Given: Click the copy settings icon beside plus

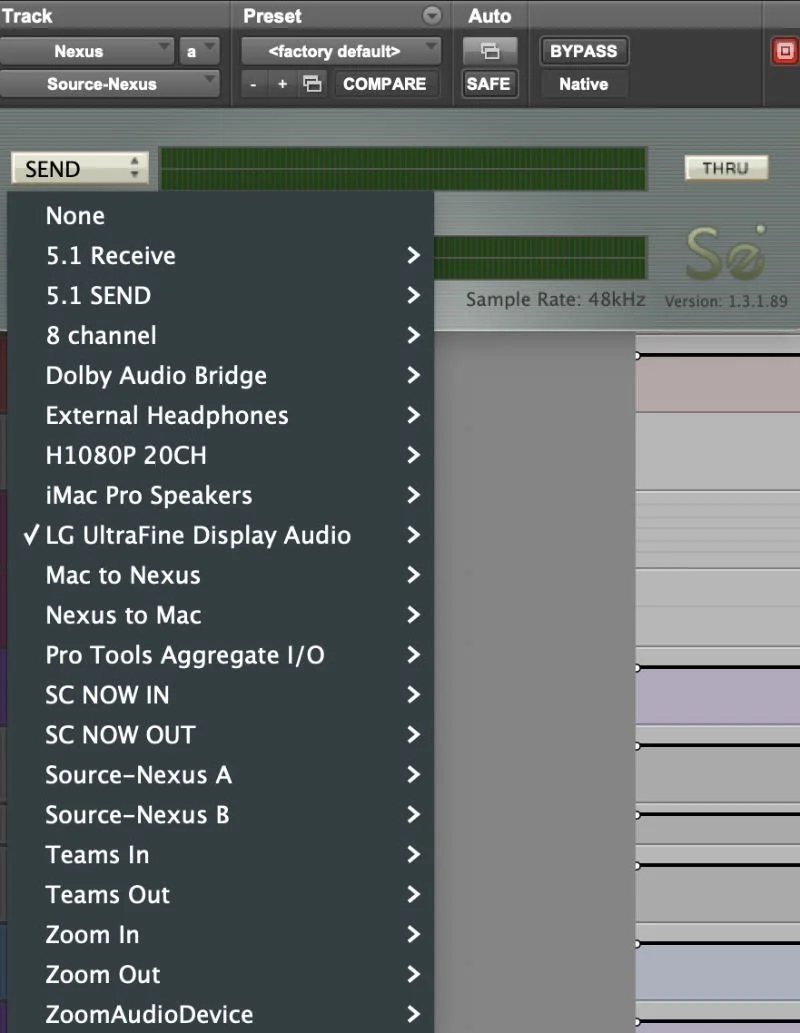Looking at the screenshot, I should click(x=312, y=84).
